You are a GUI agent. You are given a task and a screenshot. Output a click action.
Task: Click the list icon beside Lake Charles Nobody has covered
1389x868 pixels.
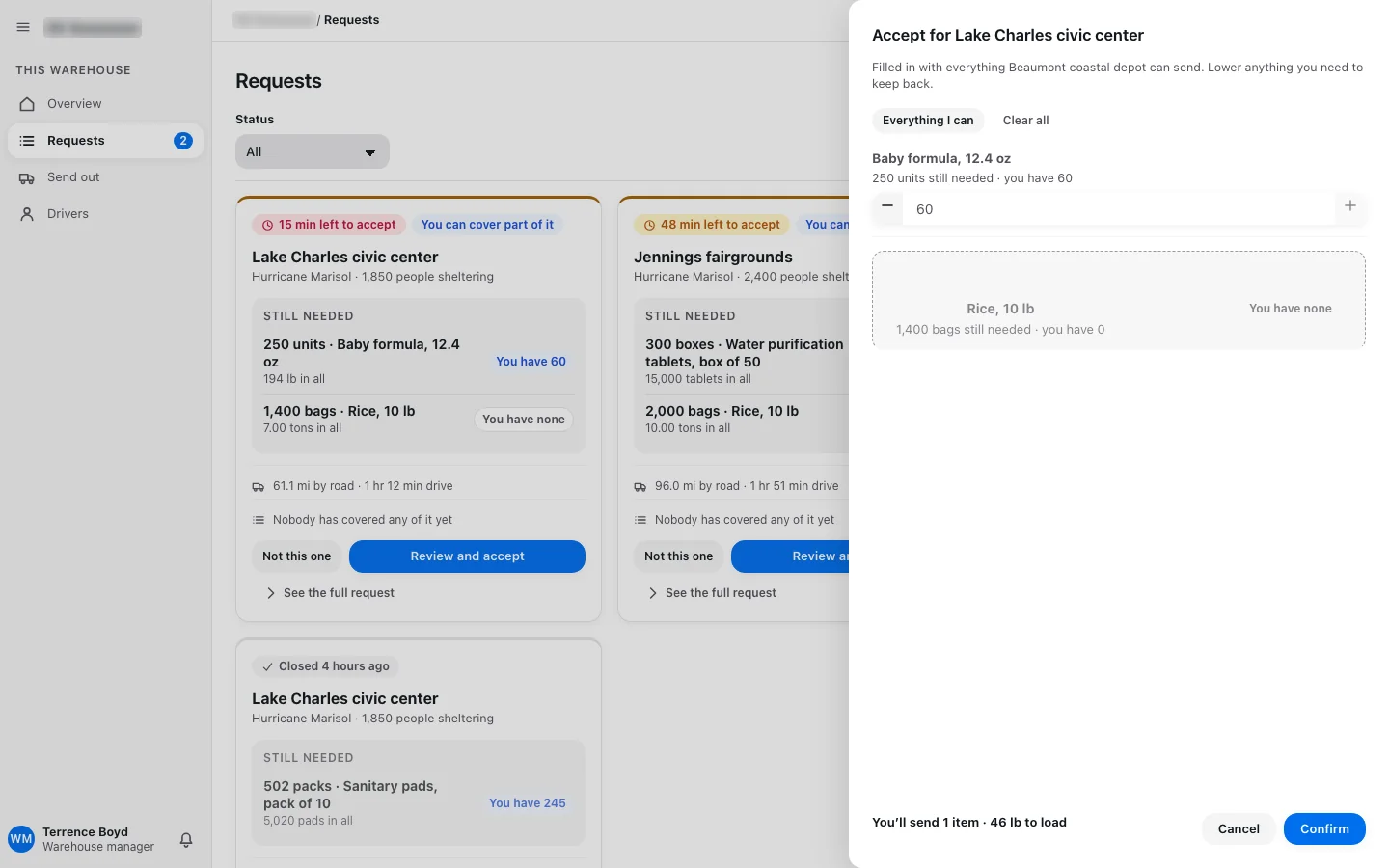[259, 520]
